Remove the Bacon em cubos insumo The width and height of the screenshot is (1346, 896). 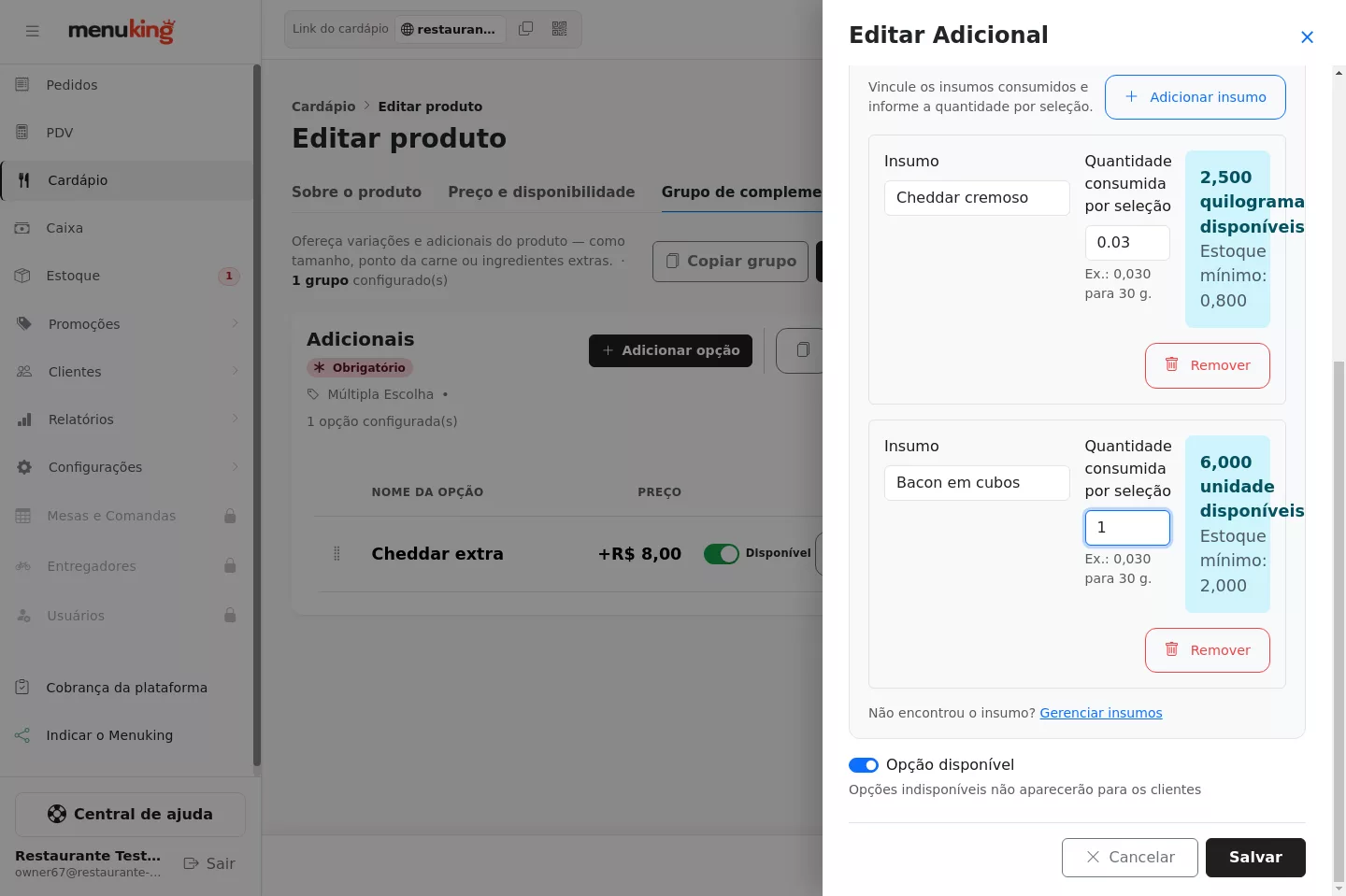[x=1208, y=650]
